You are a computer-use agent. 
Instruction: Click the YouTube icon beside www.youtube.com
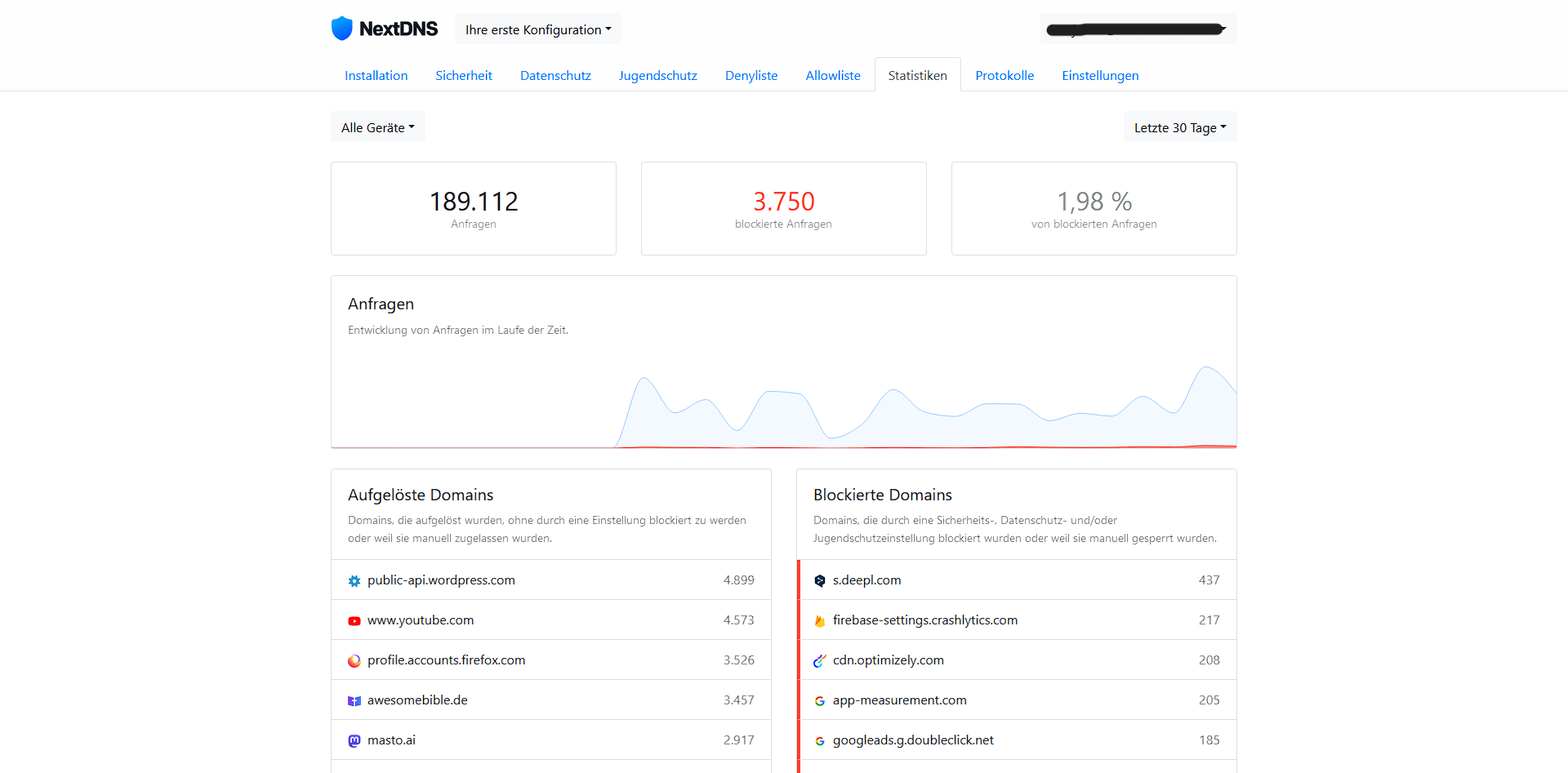point(354,621)
